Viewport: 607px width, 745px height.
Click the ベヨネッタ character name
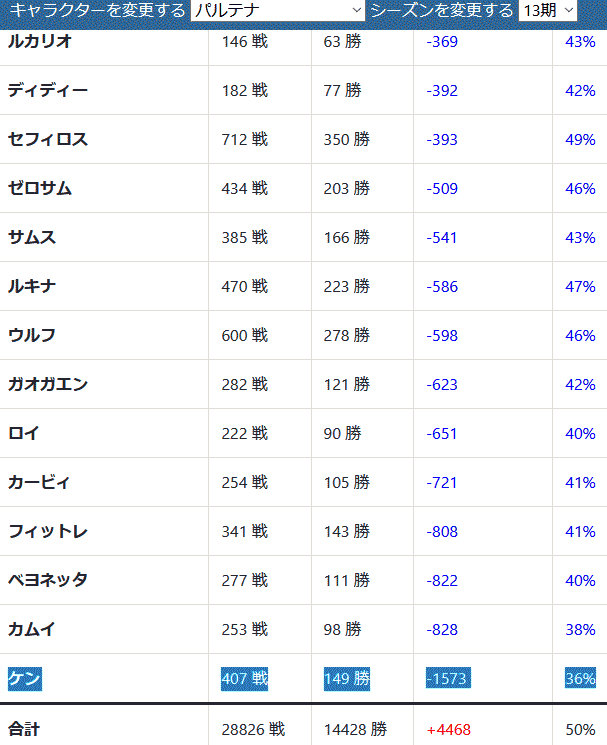48,580
